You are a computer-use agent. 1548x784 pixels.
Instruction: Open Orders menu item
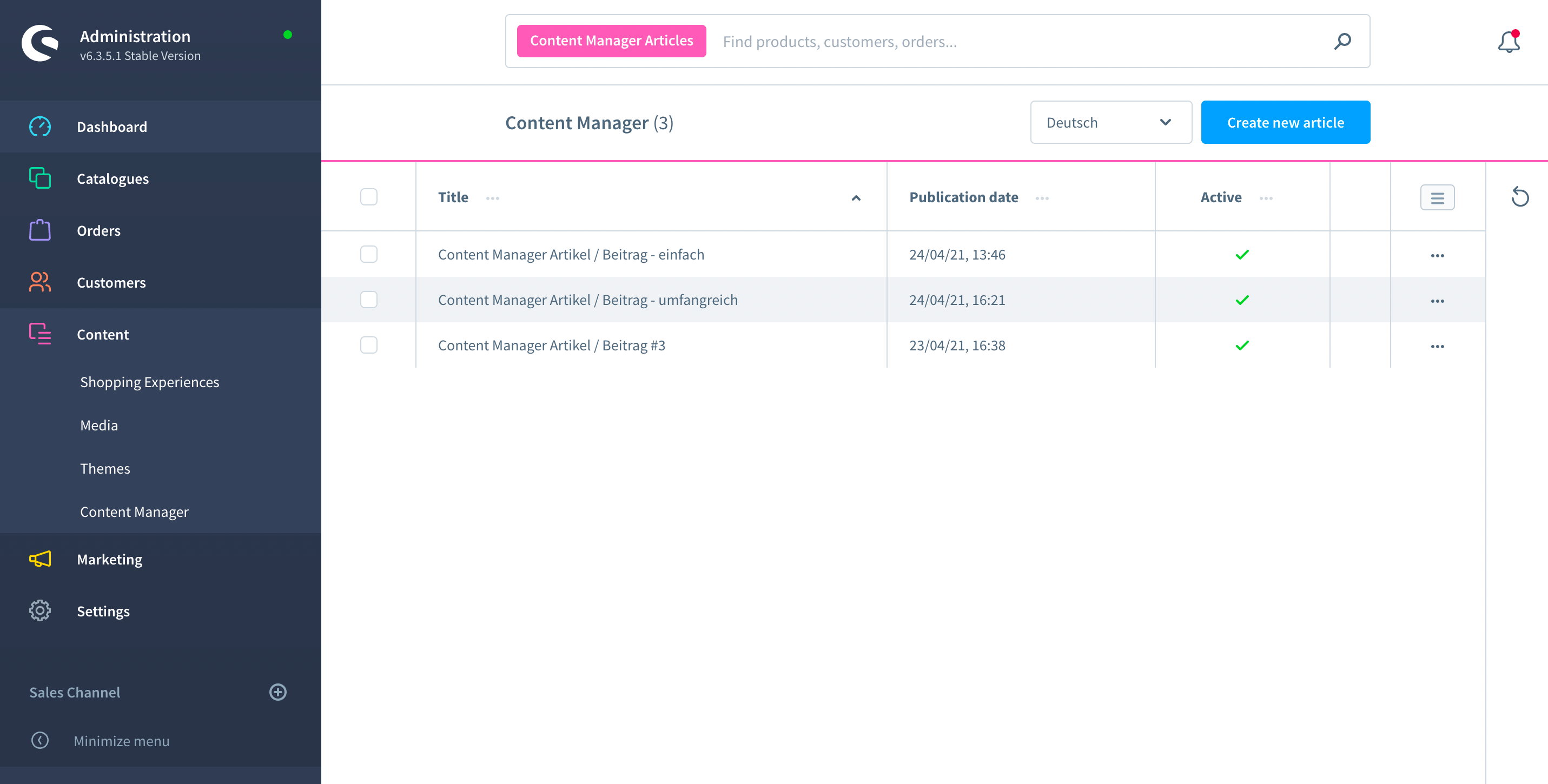click(161, 230)
